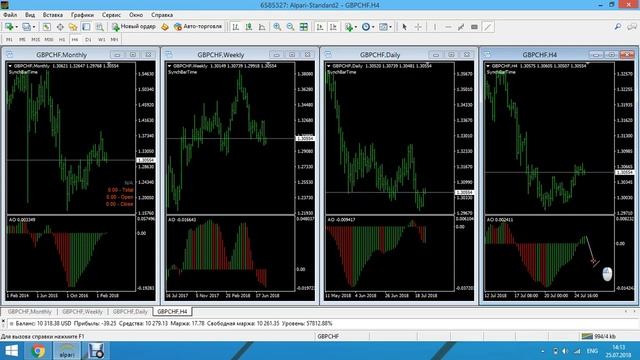This screenshot has height=360, width=640.
Task: Toggle Авто-торговля auto trading
Action: pyautogui.click(x=198, y=27)
